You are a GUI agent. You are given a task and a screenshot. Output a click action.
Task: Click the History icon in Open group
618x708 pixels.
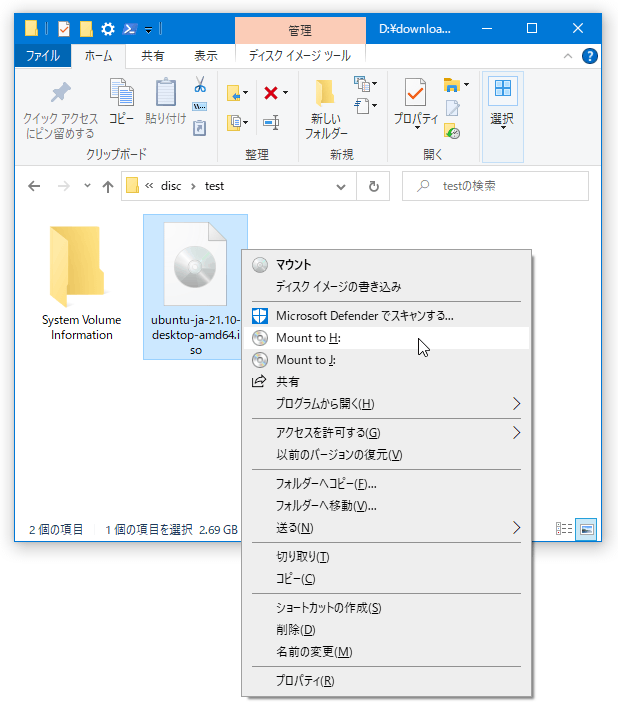coord(452,131)
